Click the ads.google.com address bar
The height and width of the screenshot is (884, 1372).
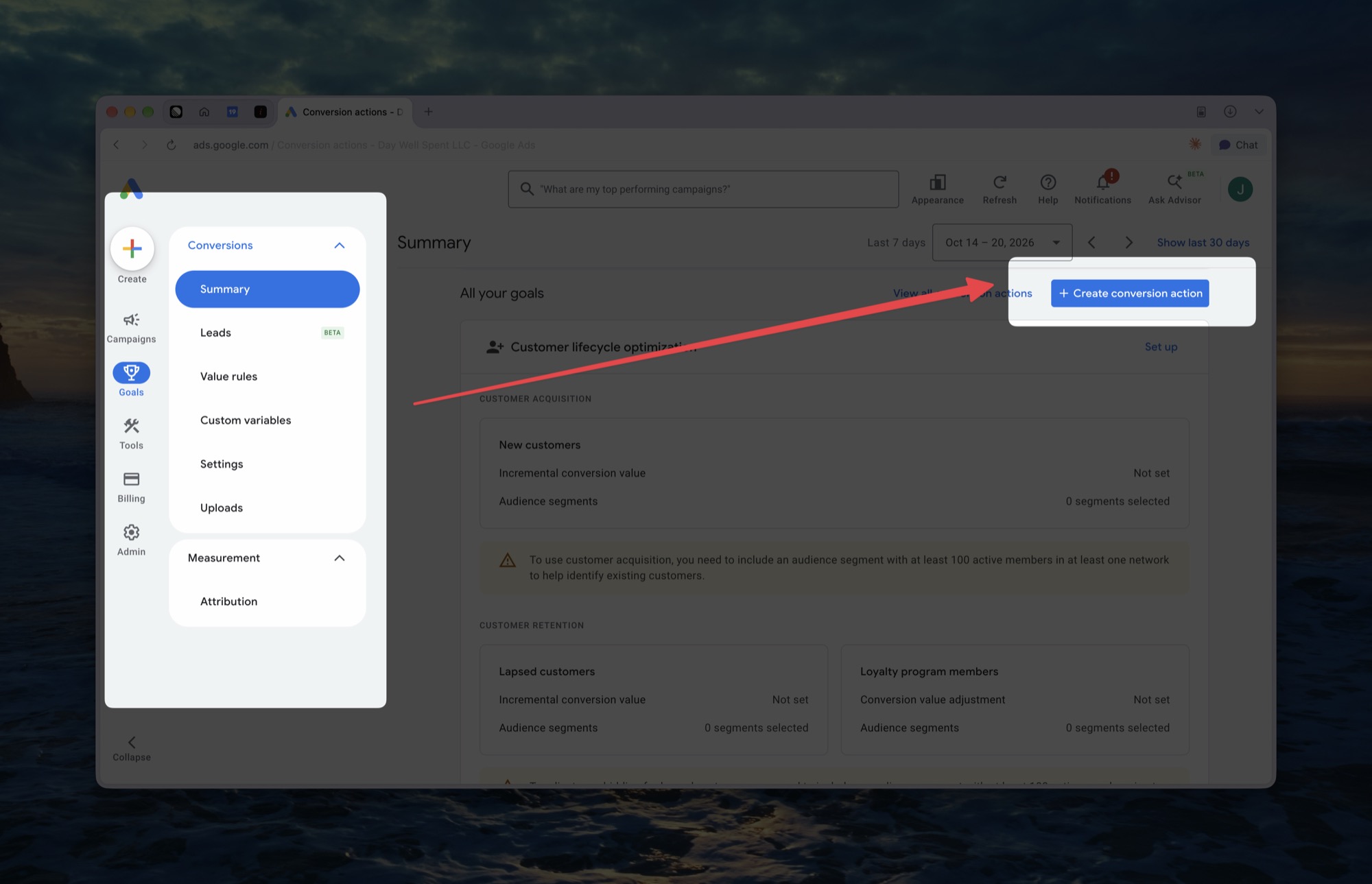[x=364, y=145]
